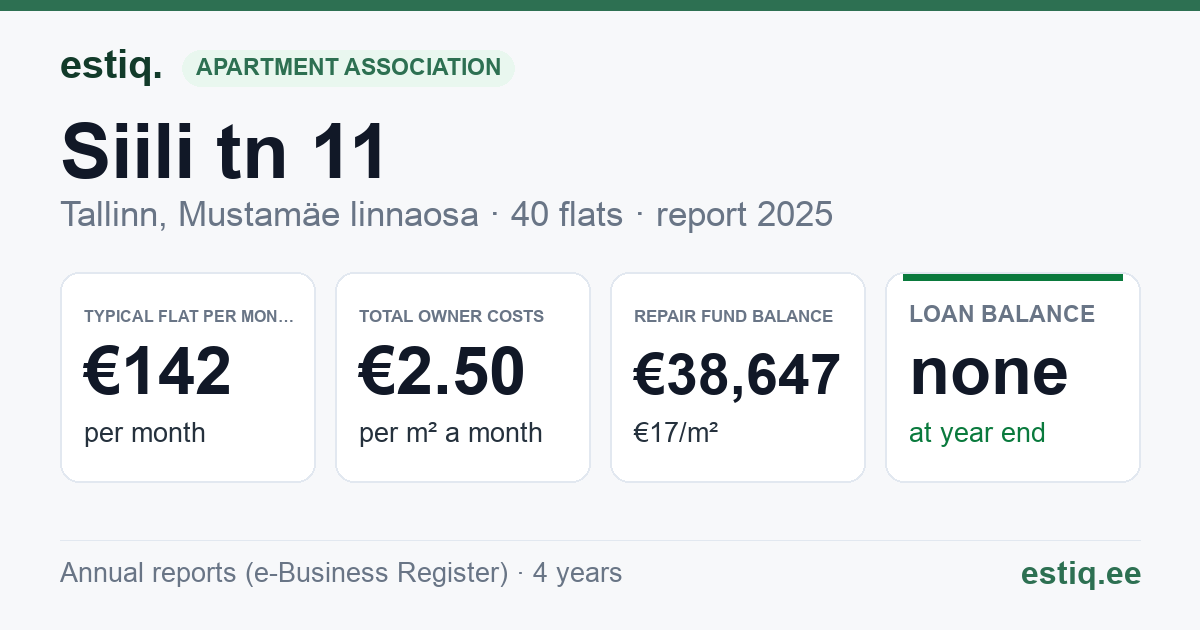Open the estiq.ee link
The width and height of the screenshot is (1200, 630).
(x=1080, y=573)
